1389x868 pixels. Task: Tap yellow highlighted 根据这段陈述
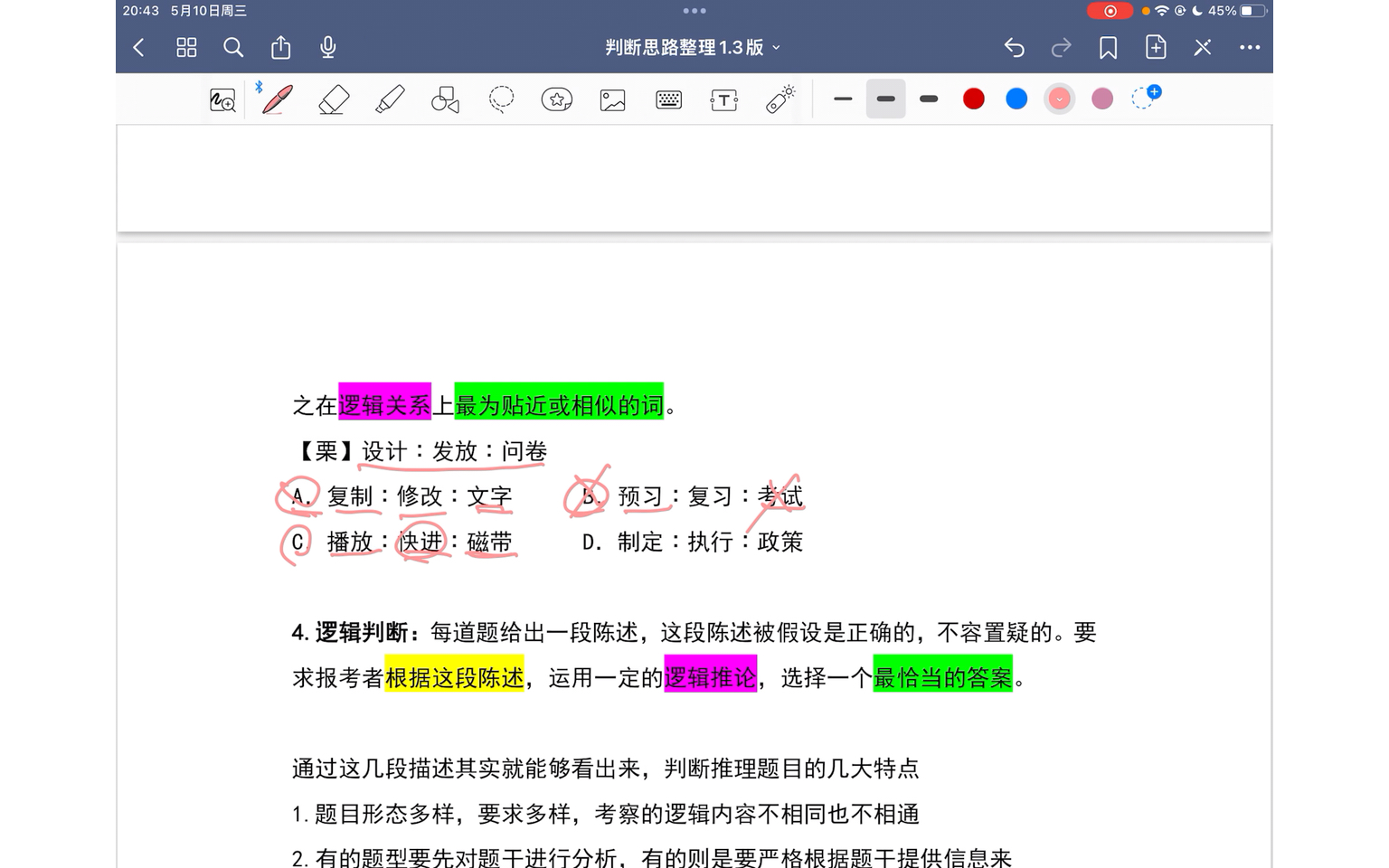pos(454,677)
